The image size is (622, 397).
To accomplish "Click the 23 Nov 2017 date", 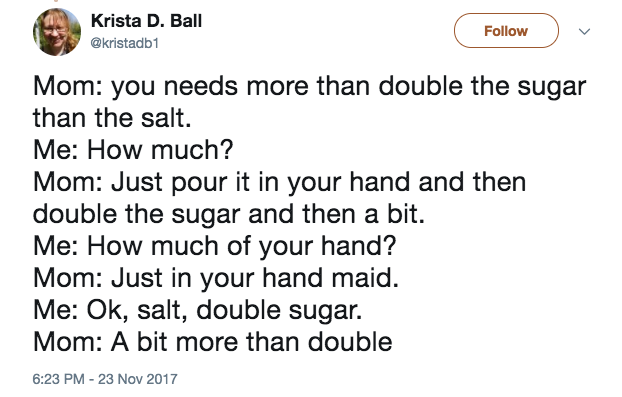I will pyautogui.click(x=138, y=379).
